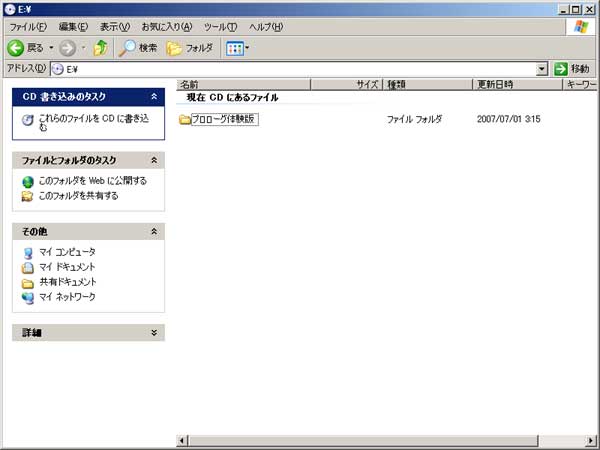Open the Back button history dropdown arrow

tap(51, 48)
